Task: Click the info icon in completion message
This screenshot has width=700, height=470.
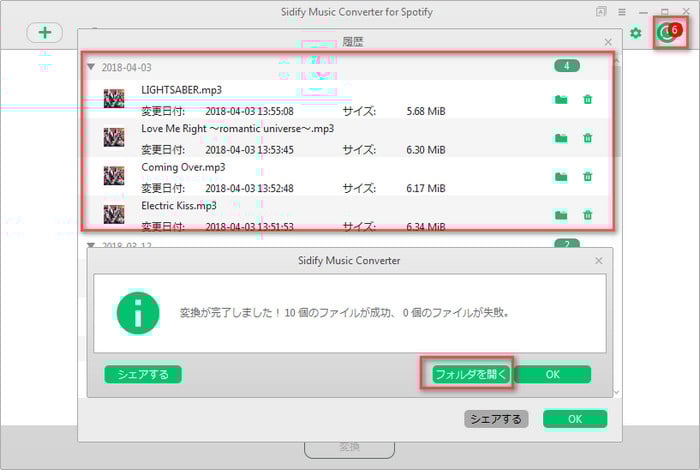Action: (x=138, y=313)
